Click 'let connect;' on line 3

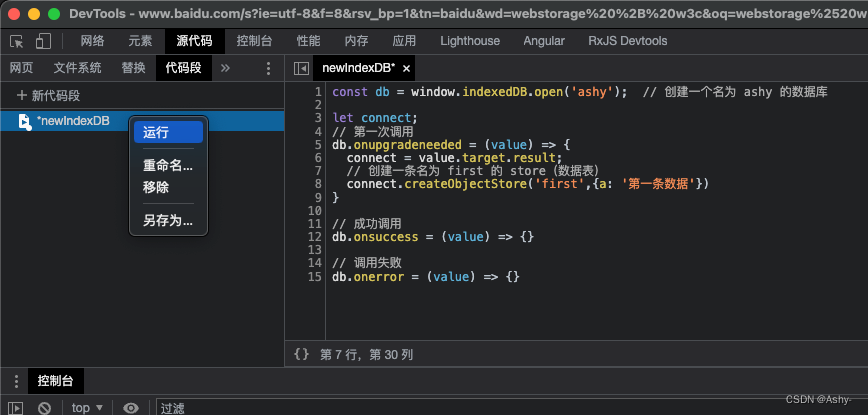[x=375, y=118]
